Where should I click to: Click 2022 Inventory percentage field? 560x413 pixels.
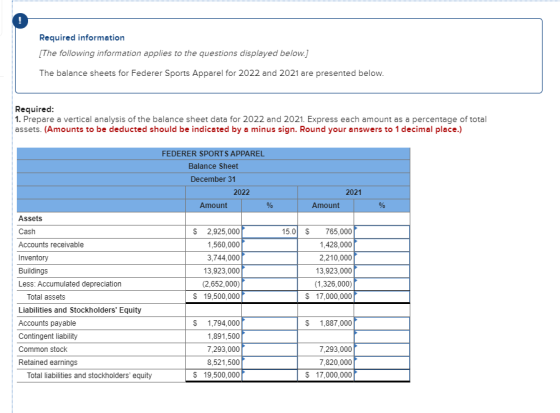click(x=270, y=258)
